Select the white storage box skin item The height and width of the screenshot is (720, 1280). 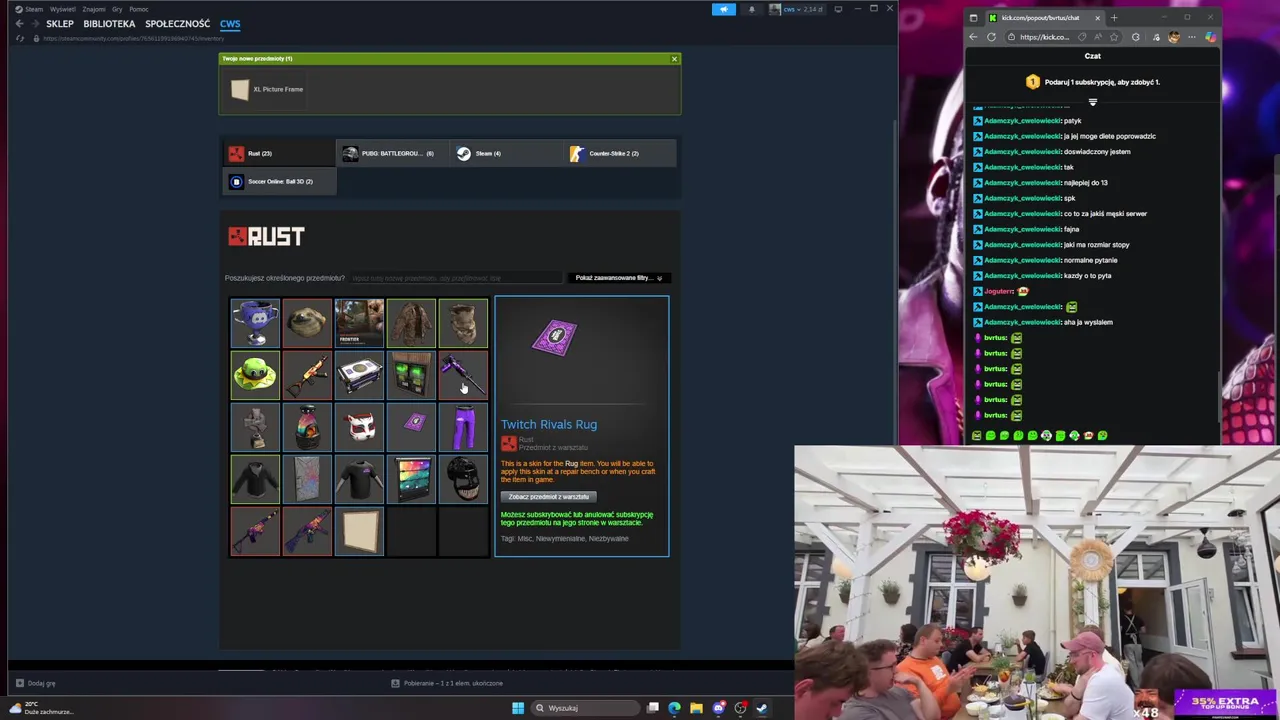pos(359,374)
